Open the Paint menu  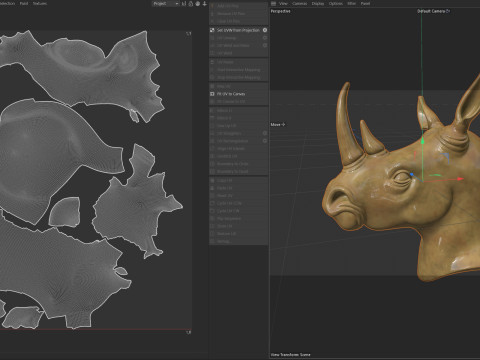pyautogui.click(x=24, y=3)
